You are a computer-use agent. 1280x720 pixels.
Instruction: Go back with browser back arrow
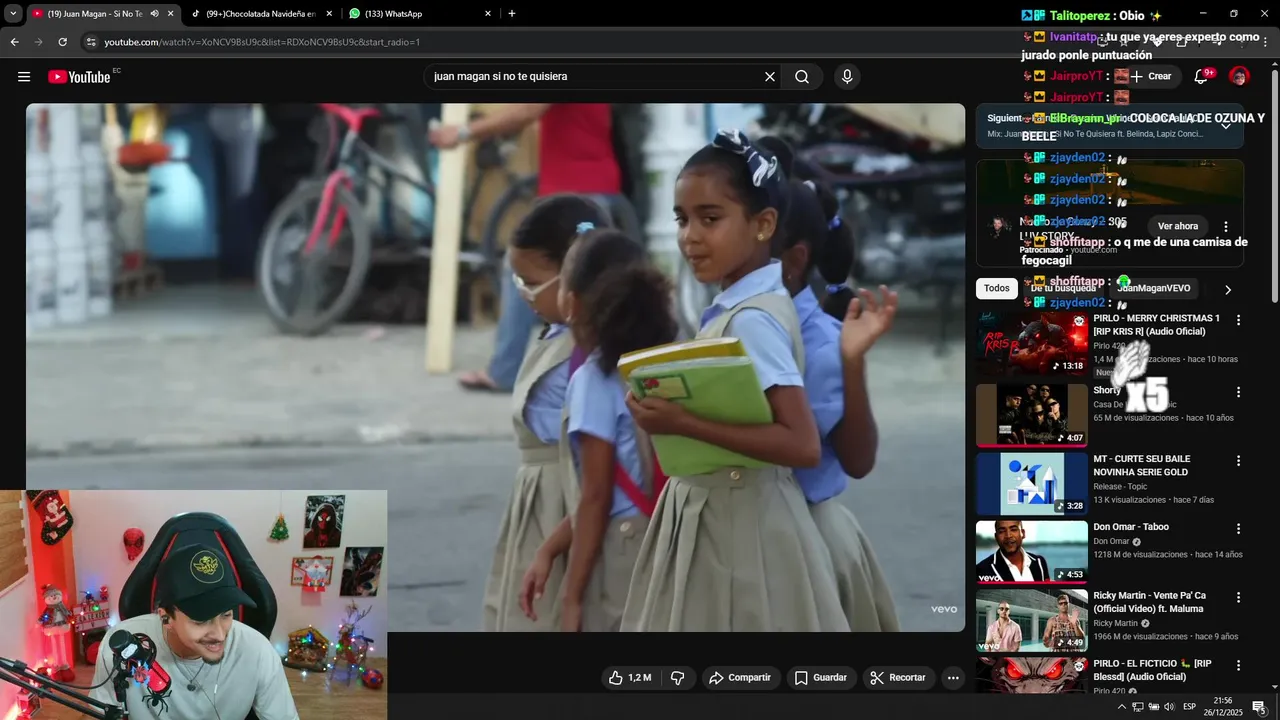pyautogui.click(x=14, y=42)
